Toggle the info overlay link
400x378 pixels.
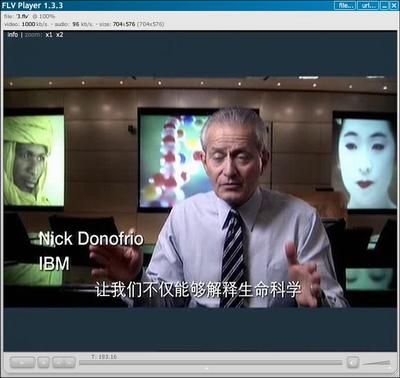[13, 34]
